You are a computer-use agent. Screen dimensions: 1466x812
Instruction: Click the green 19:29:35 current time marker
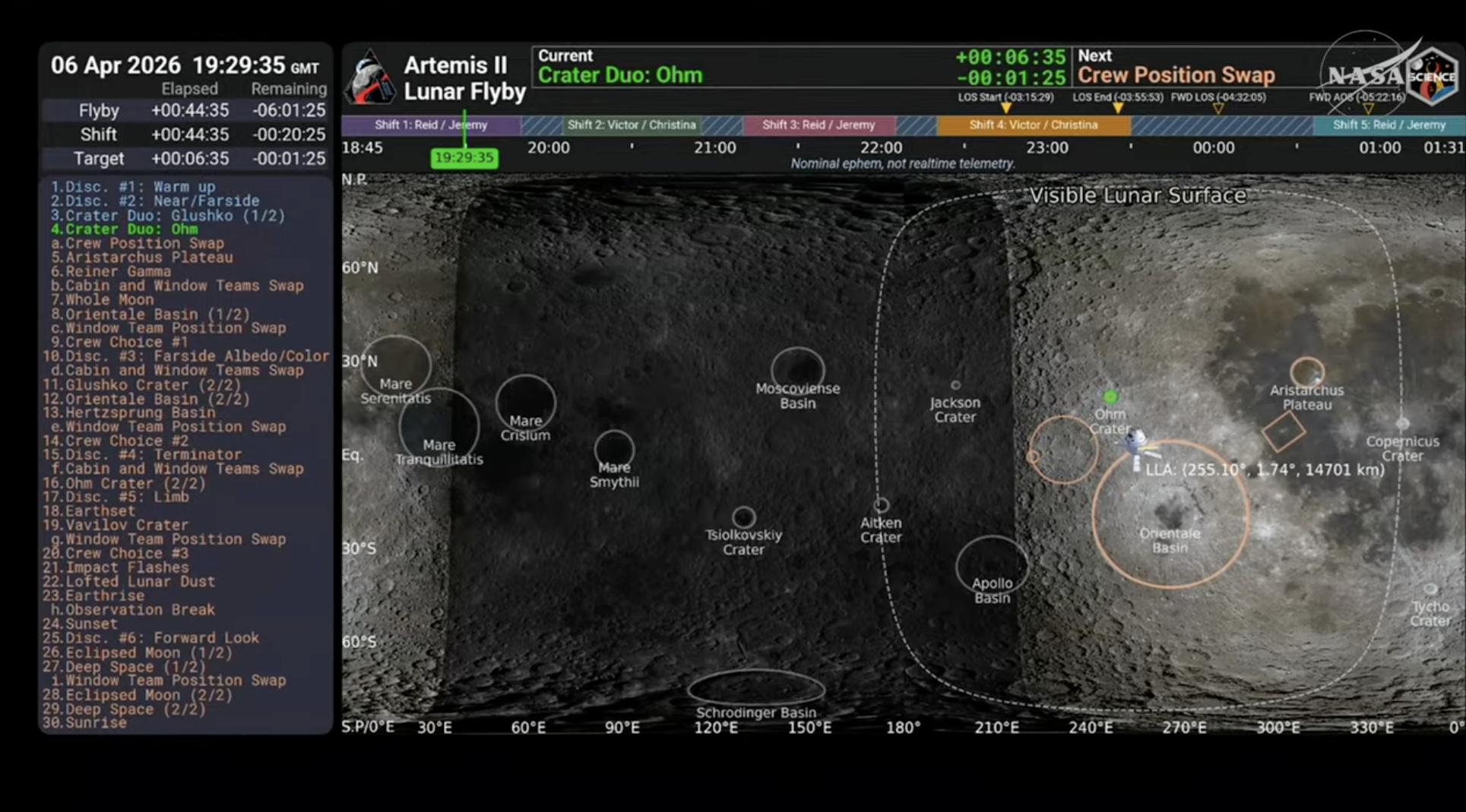click(x=464, y=158)
